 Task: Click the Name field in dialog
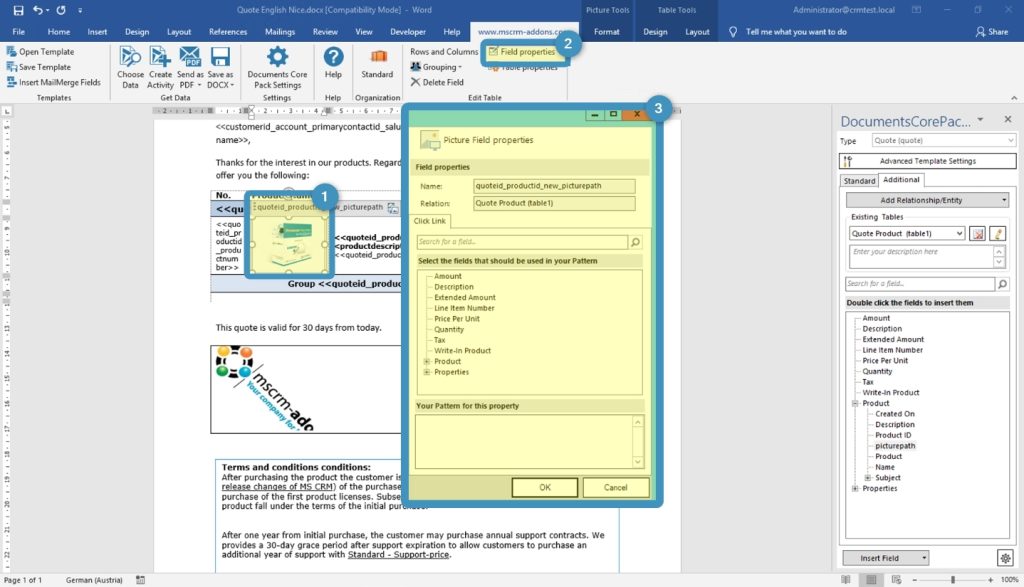click(554, 186)
